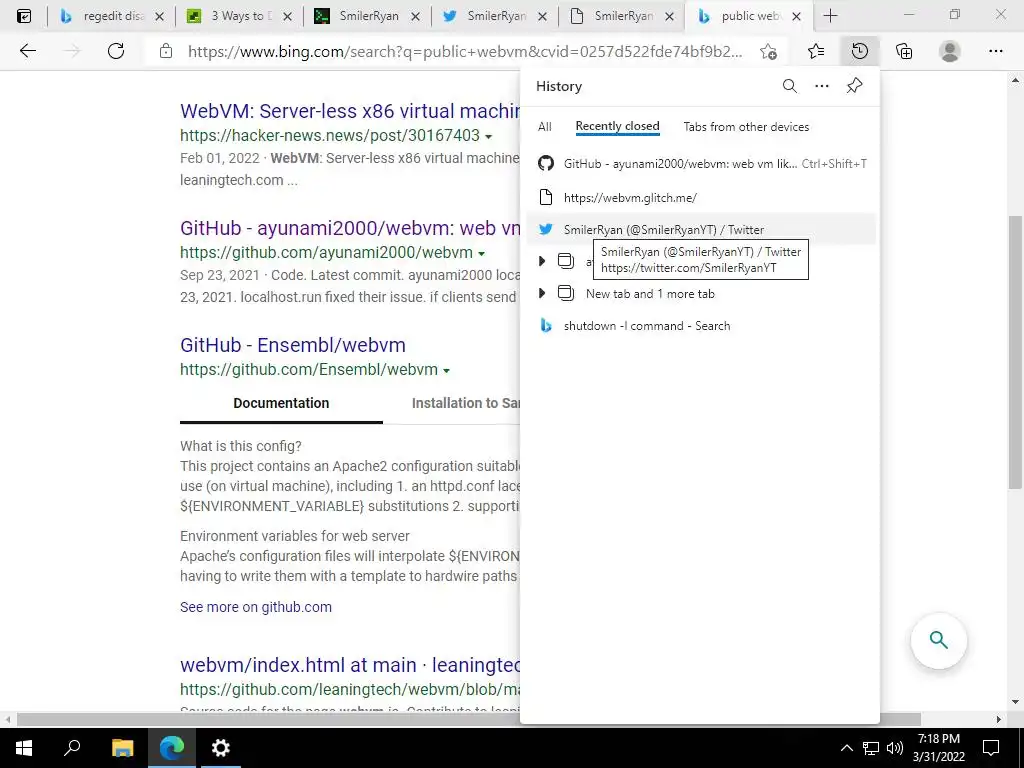
Task: Open GitHub - Ensembl/webvm result link
Action: (293, 345)
